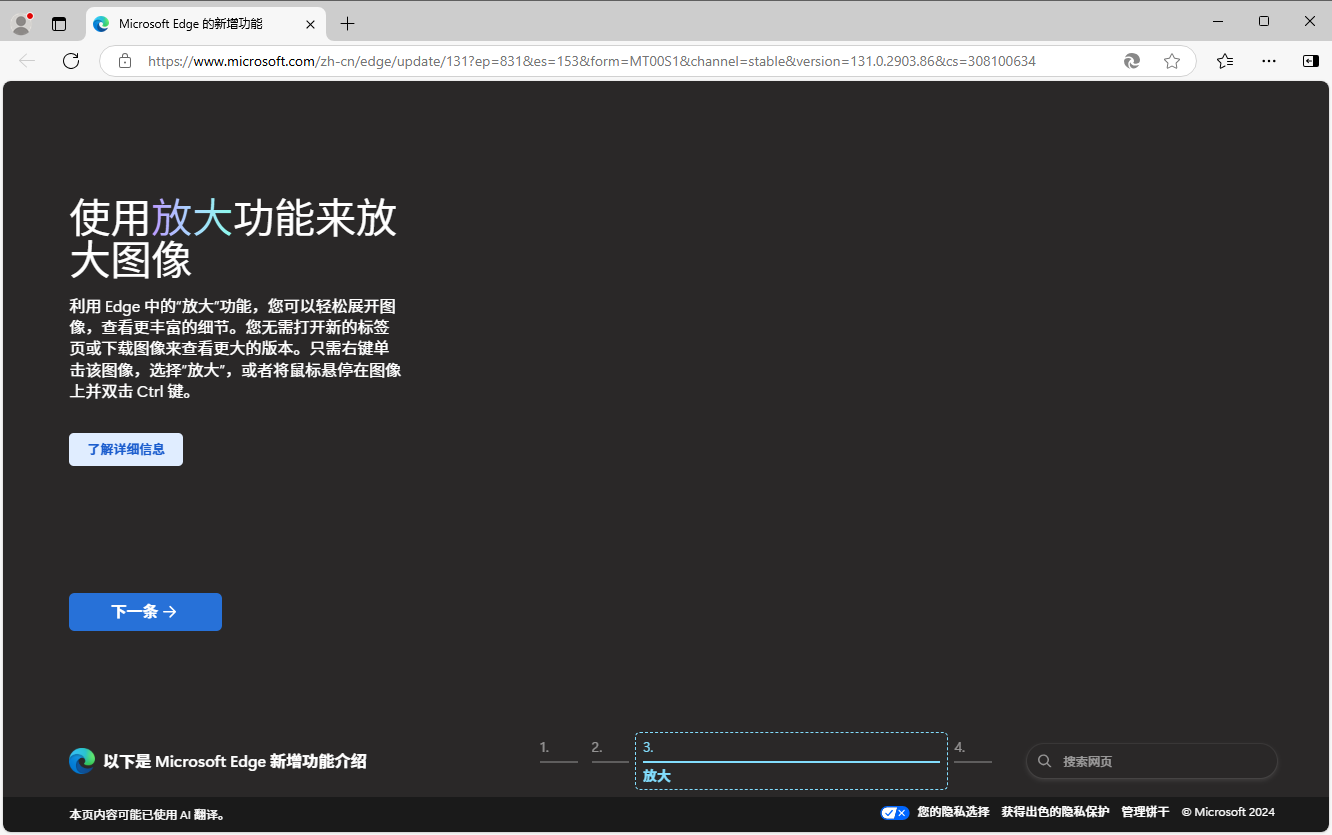The width and height of the screenshot is (1332, 835).
Task: Select step 2 on the progress indicator
Action: tap(609, 756)
